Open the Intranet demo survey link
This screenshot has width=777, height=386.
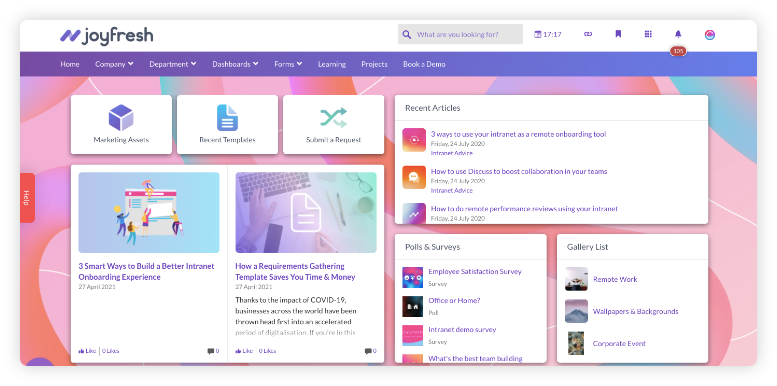[462, 330]
